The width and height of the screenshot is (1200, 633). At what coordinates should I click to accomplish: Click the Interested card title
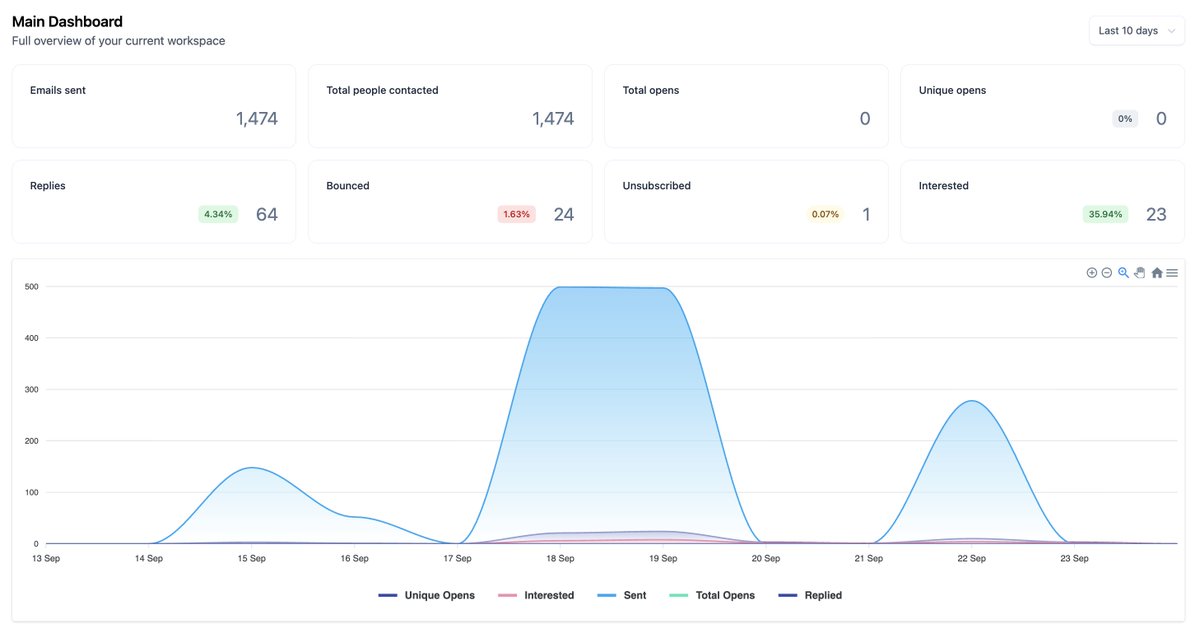pyautogui.click(x=944, y=186)
